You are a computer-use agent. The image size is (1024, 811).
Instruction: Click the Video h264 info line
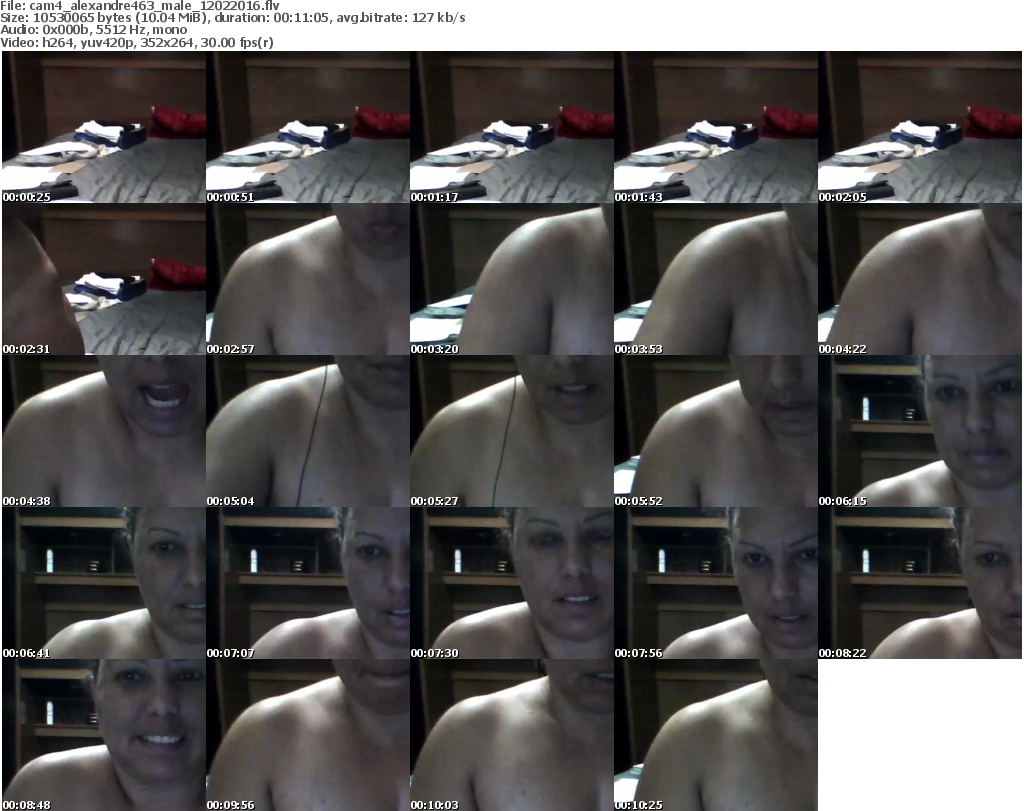pyautogui.click(x=136, y=42)
